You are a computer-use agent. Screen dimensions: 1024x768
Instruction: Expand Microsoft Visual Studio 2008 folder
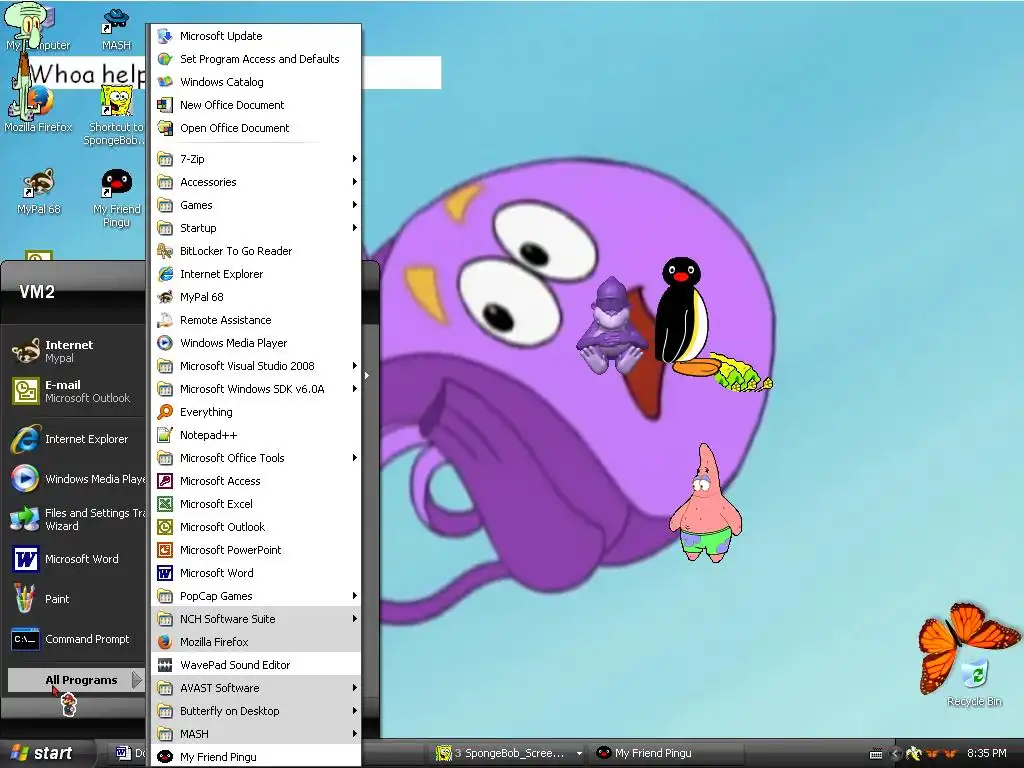(x=256, y=366)
